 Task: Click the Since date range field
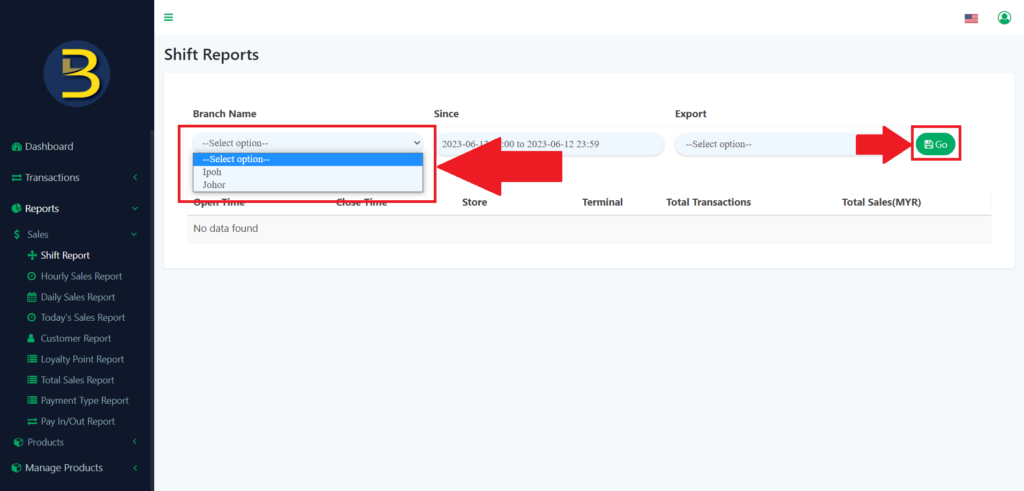point(550,144)
